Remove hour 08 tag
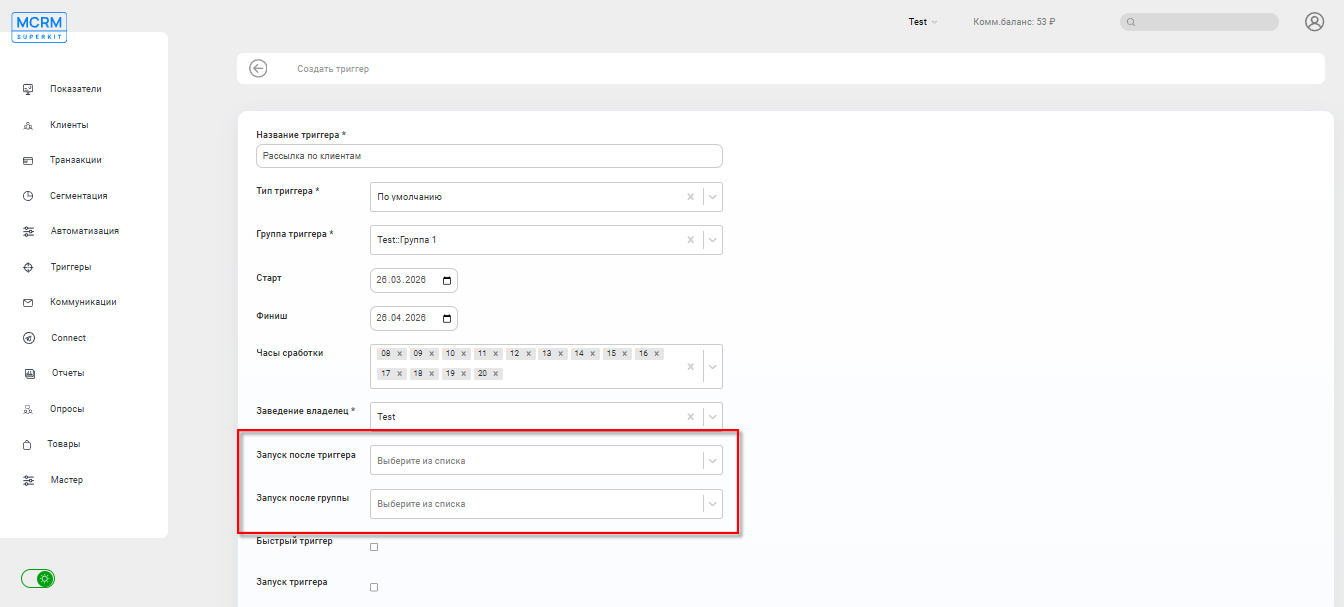This screenshot has width=1344, height=607. point(400,354)
